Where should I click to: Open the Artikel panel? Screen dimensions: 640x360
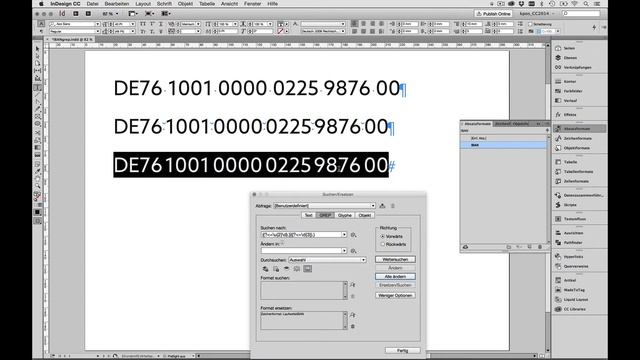point(569,280)
